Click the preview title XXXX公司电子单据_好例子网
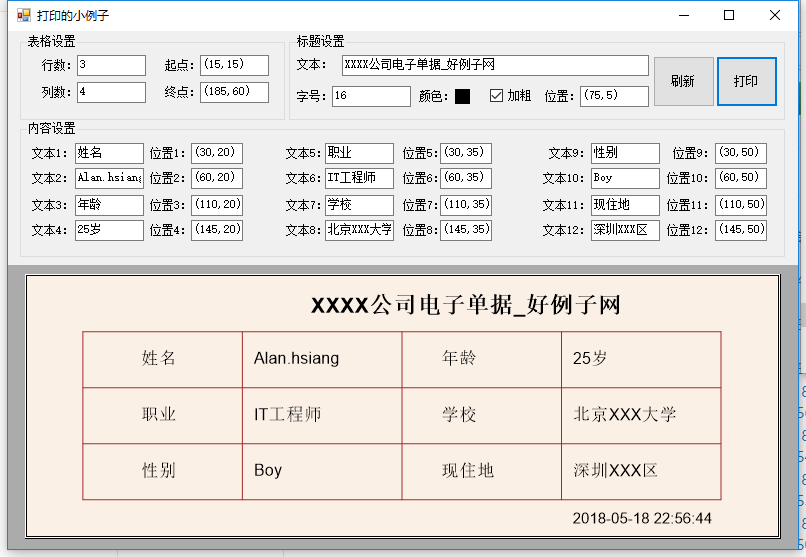 [466, 305]
